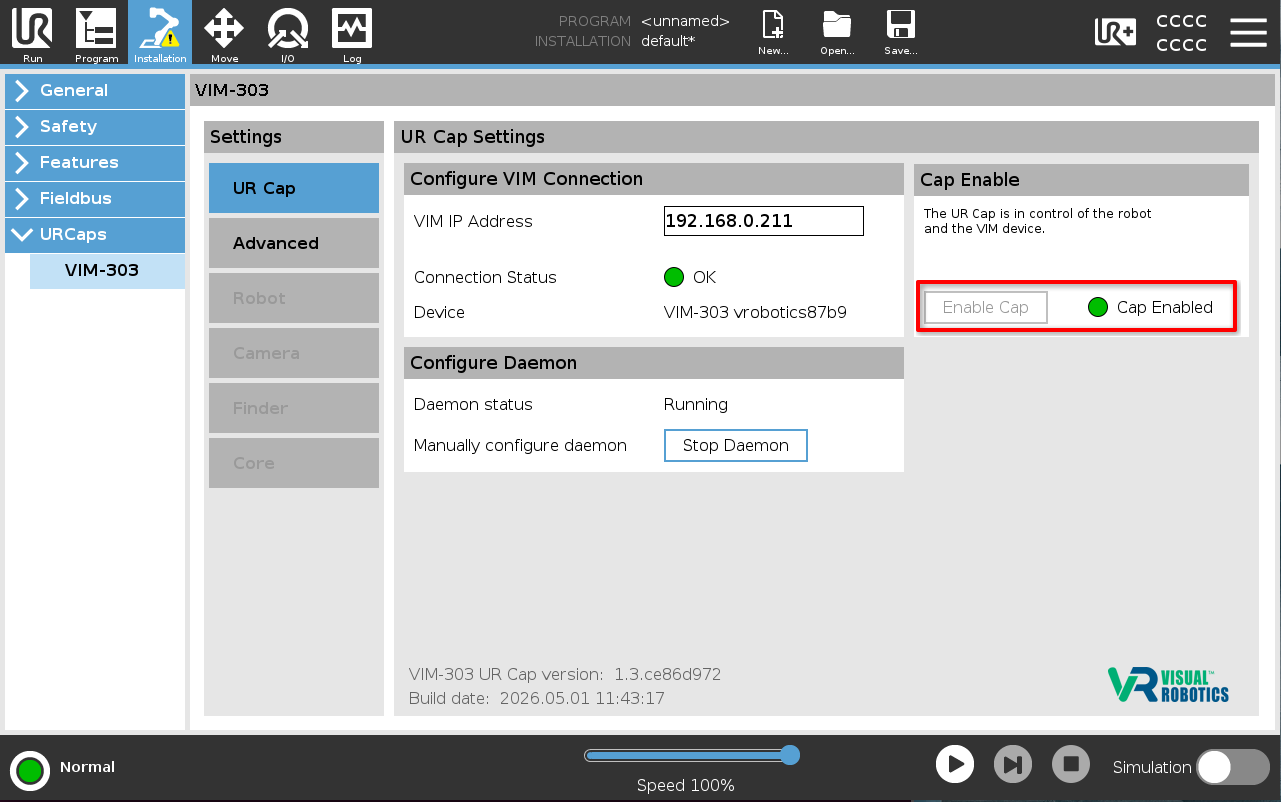The image size is (1281, 802).
Task: Click the Speed 100% label
Action: tap(686, 785)
